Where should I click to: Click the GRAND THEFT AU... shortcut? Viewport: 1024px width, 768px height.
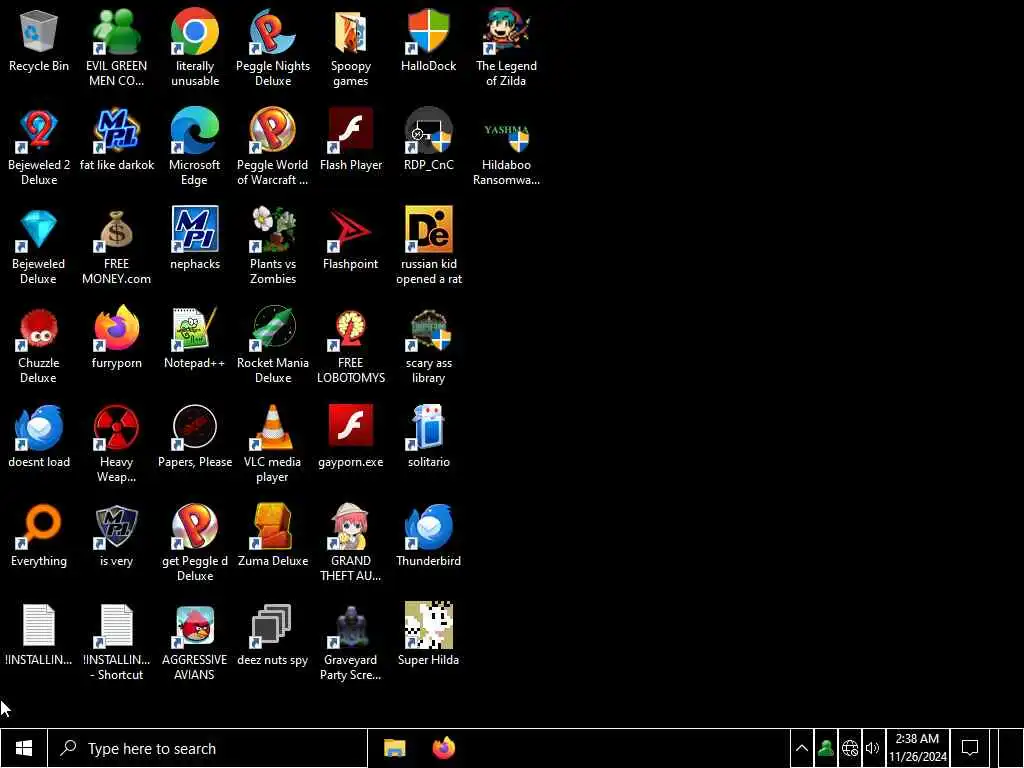coord(351,526)
